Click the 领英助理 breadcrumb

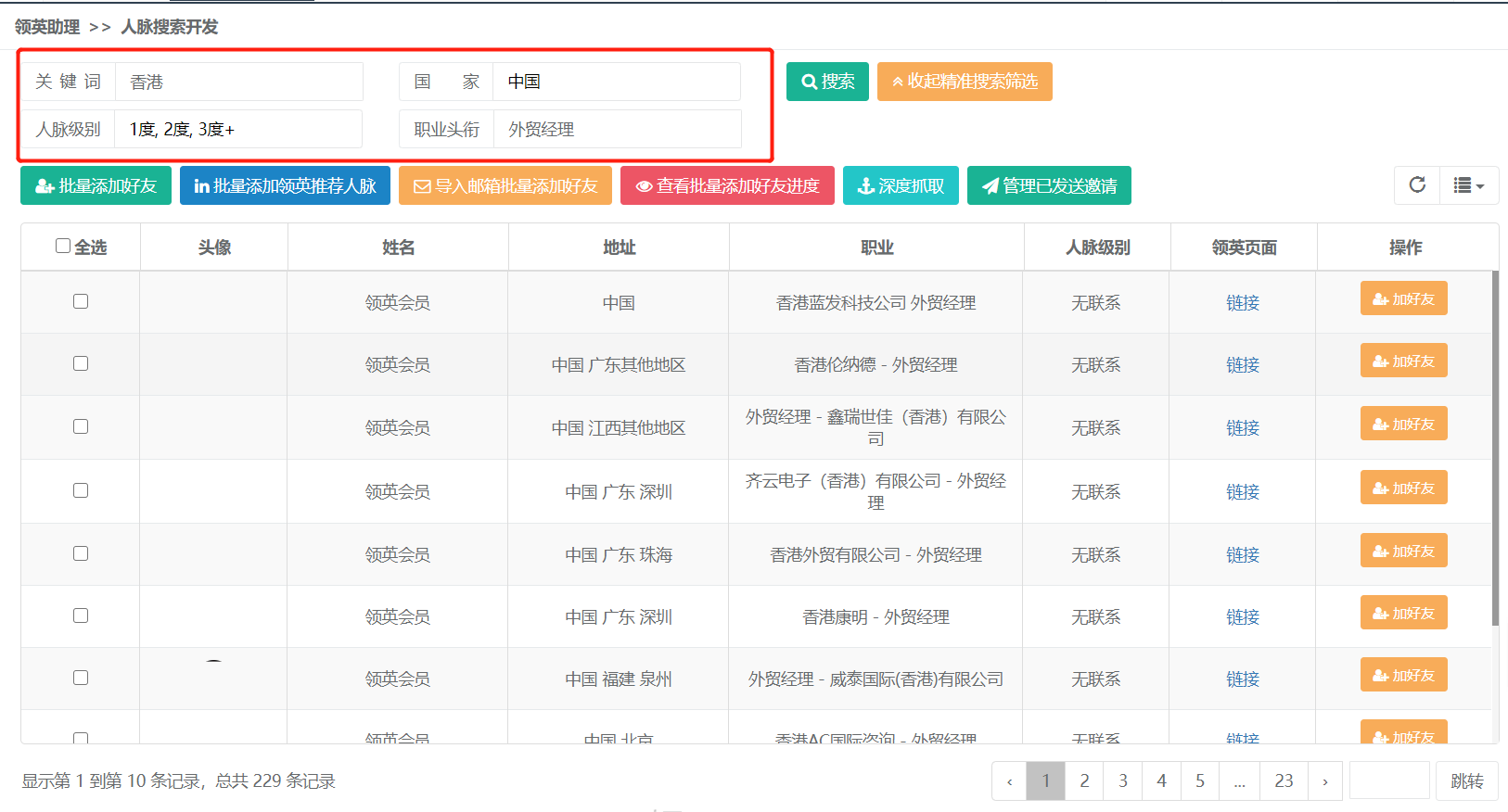(x=47, y=27)
